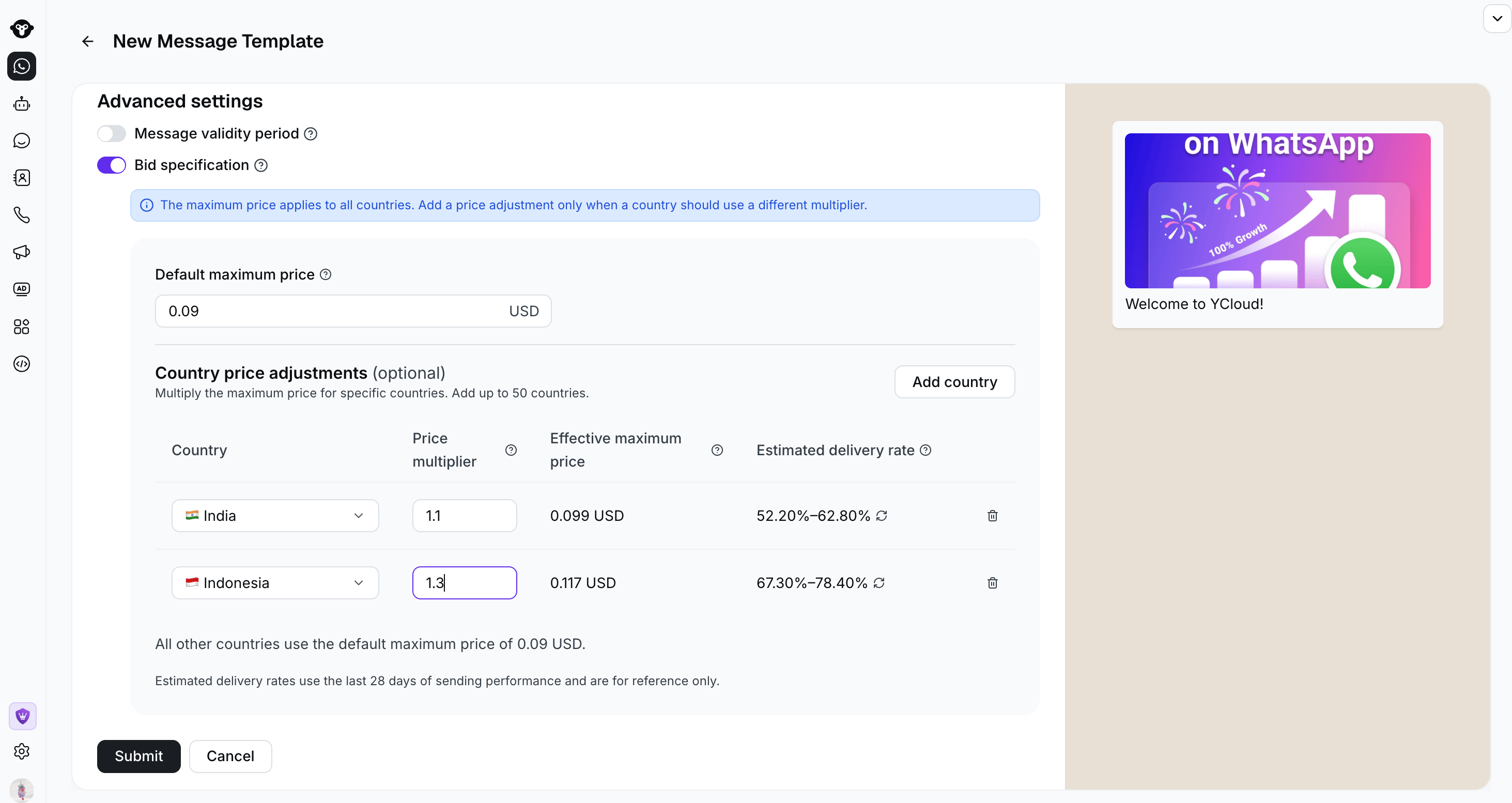Viewport: 1512px width, 803px height.
Task: Click the '0.117 USD' effective price
Action: point(583,583)
